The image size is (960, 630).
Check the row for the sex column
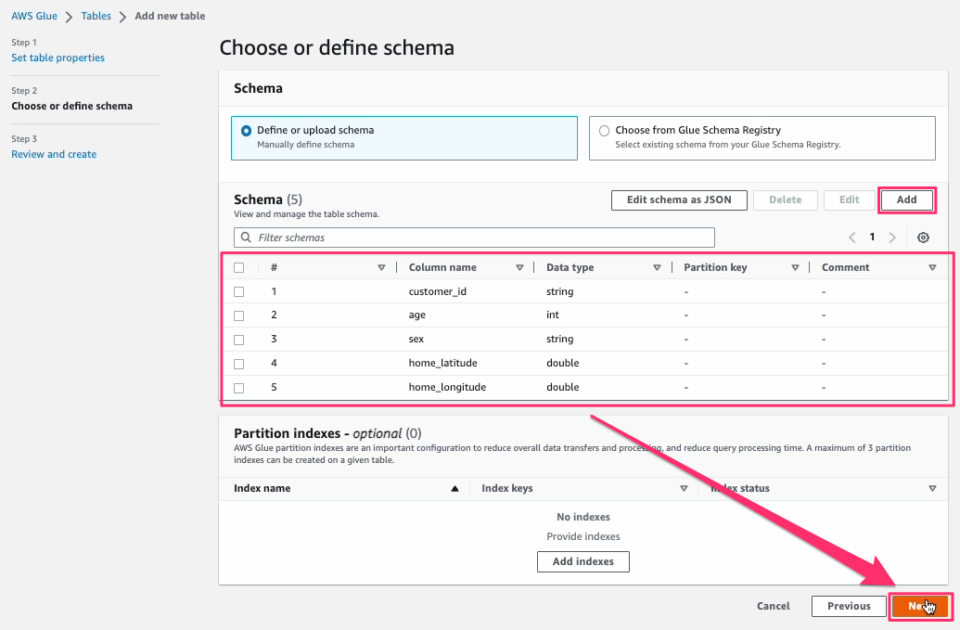point(237,339)
